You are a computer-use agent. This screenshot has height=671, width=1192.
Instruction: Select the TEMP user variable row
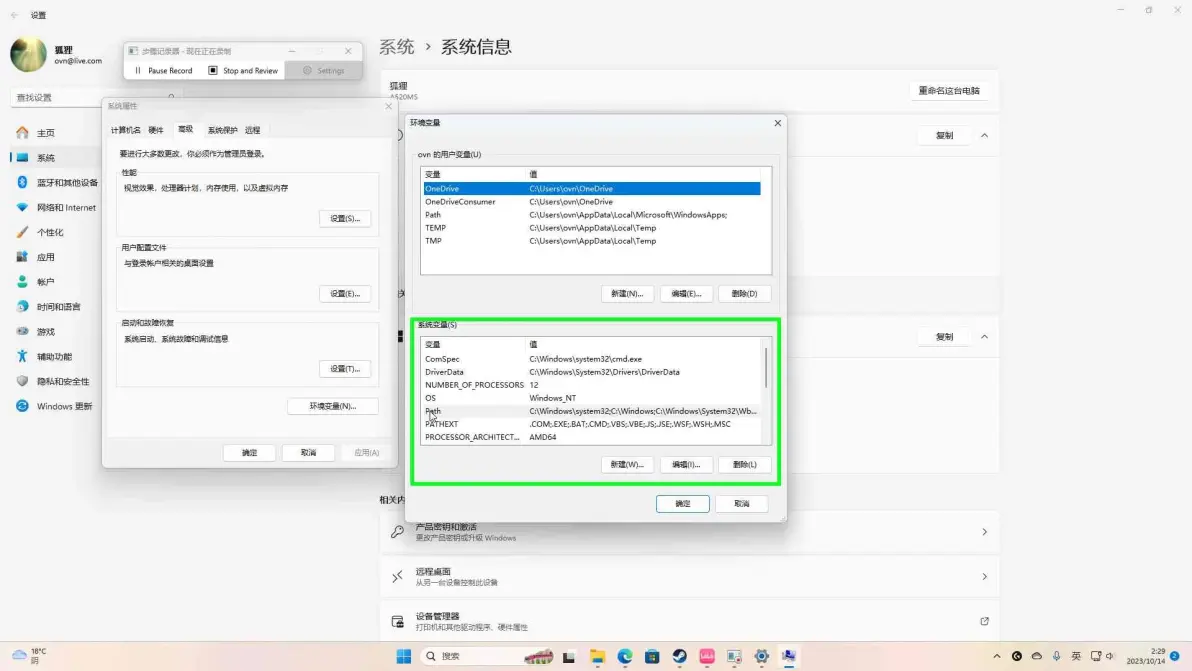tap(592, 228)
